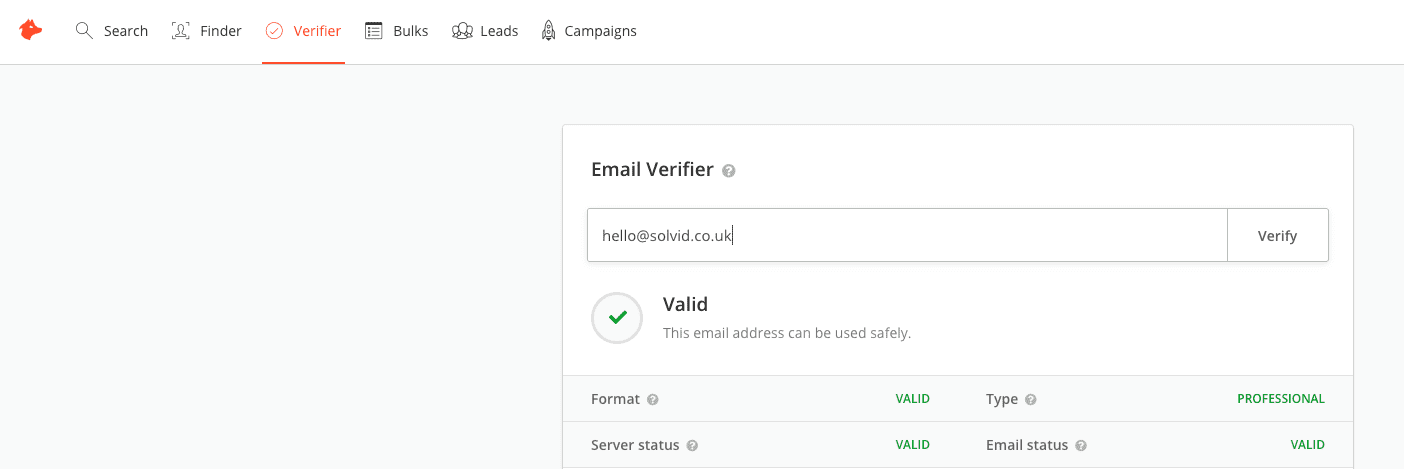Click help icon beside Email status
The image size is (1404, 469).
[1081, 446]
